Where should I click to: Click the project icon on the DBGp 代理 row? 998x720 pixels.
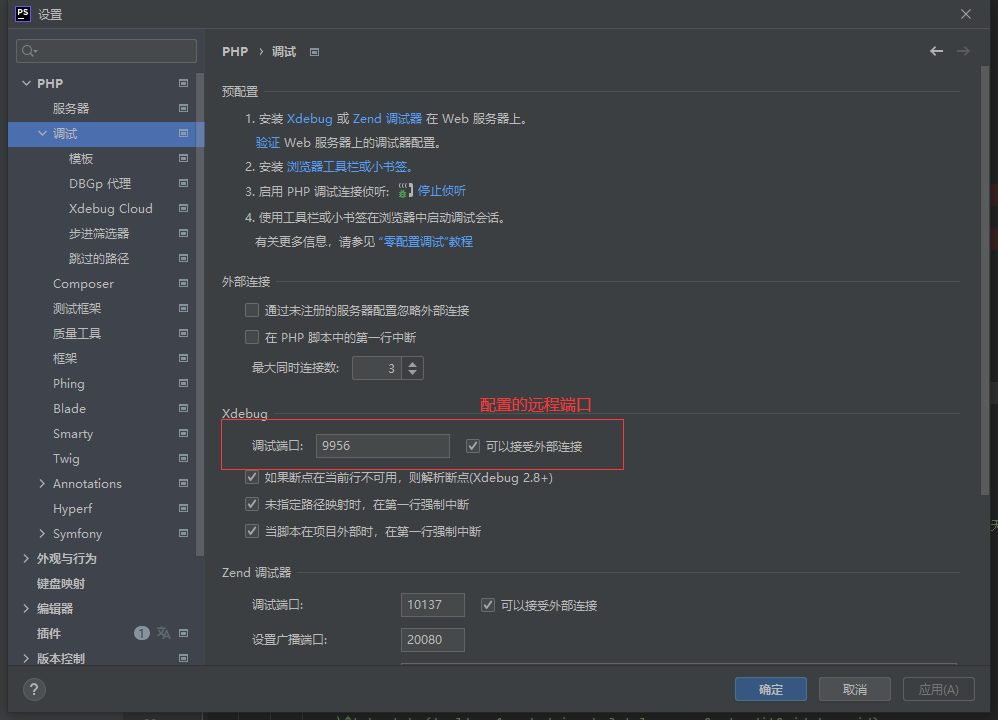tap(183, 183)
